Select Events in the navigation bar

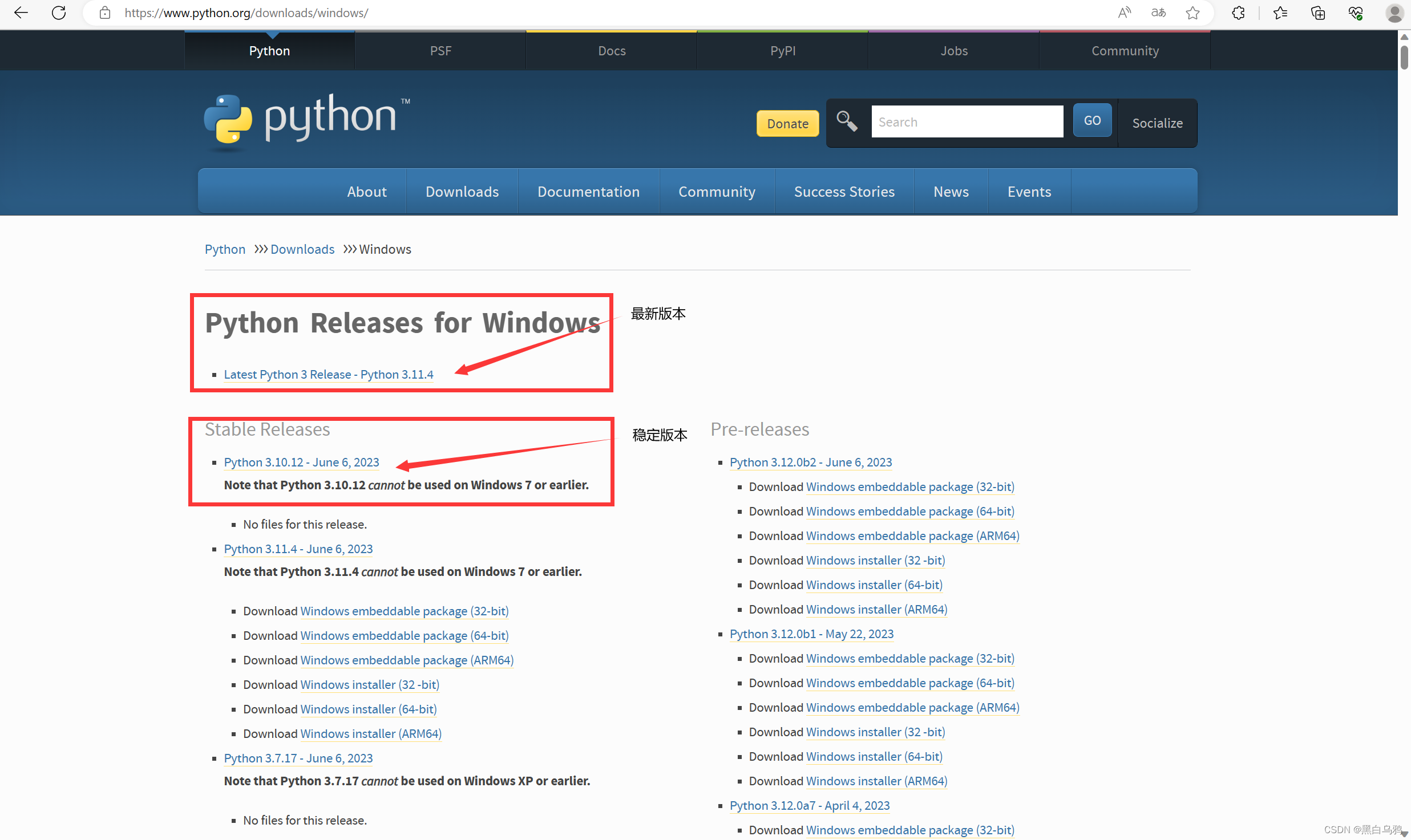coord(1029,191)
